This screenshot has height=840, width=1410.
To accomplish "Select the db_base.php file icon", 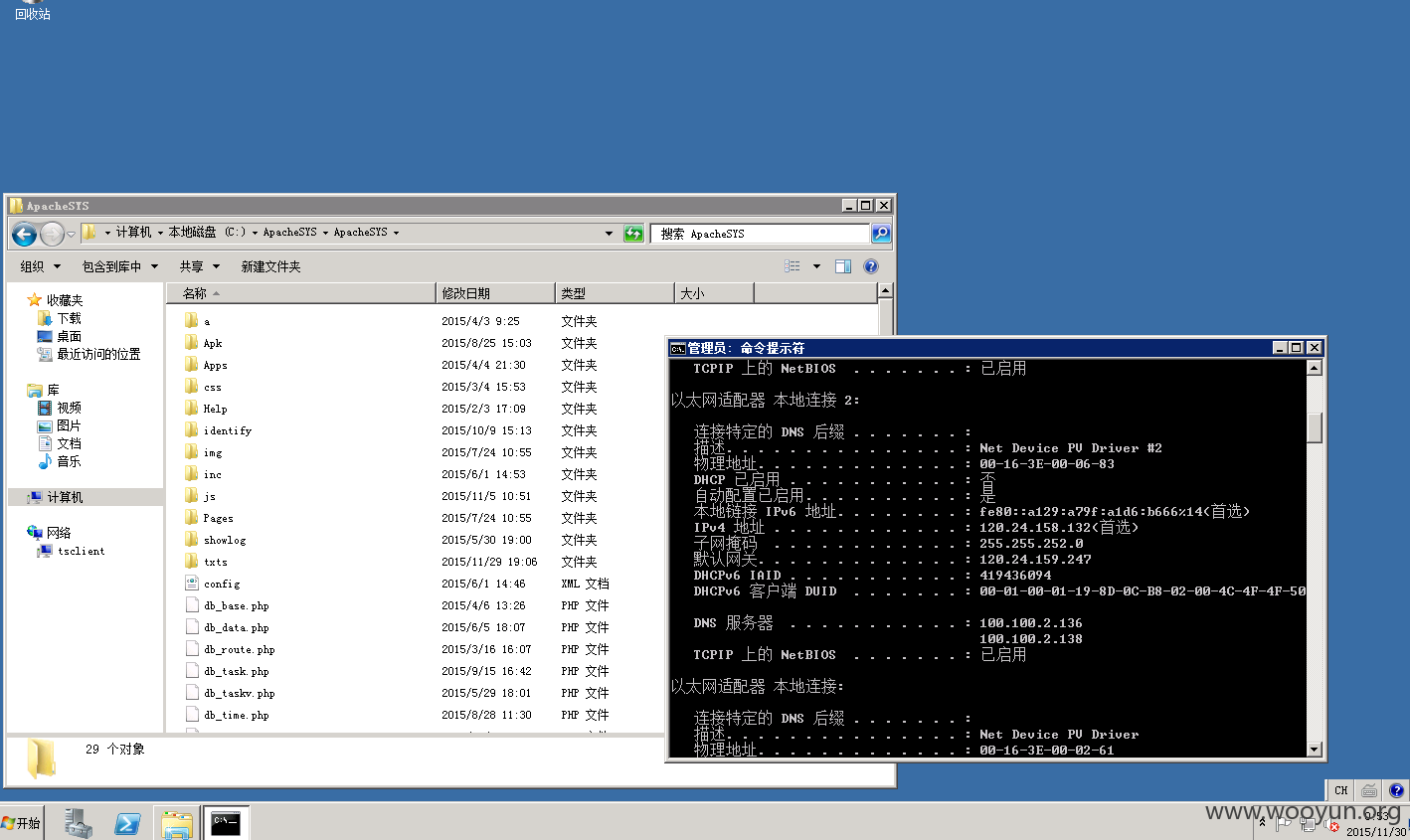I will [191, 604].
